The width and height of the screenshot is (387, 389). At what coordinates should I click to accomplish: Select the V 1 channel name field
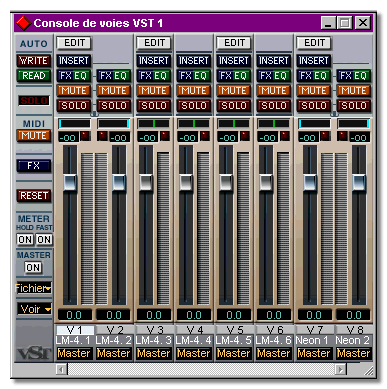pyautogui.click(x=75, y=330)
